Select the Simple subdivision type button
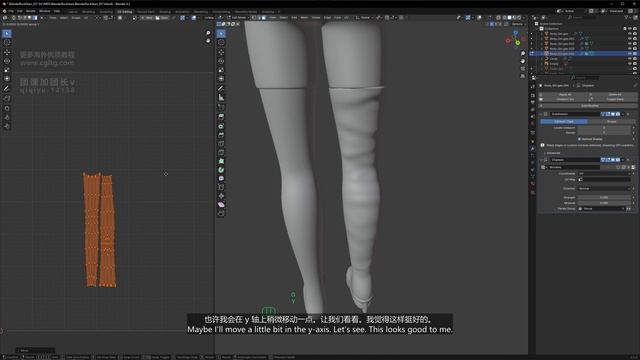 (611, 122)
